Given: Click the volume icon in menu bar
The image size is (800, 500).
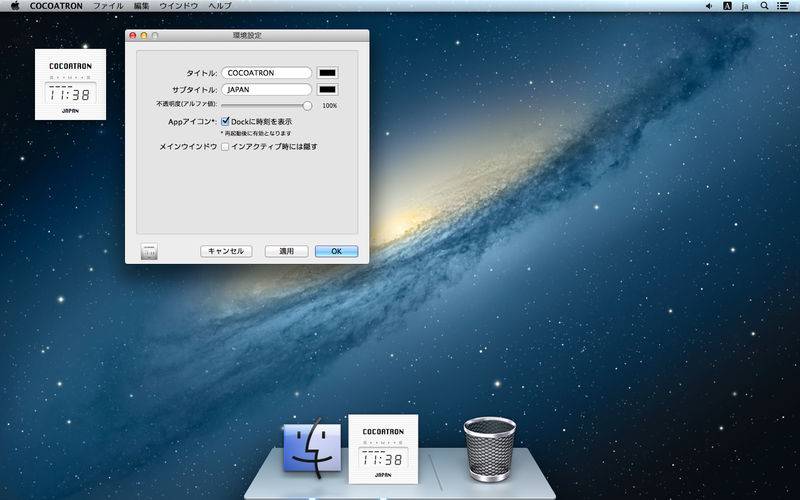Looking at the screenshot, I should 709,6.
